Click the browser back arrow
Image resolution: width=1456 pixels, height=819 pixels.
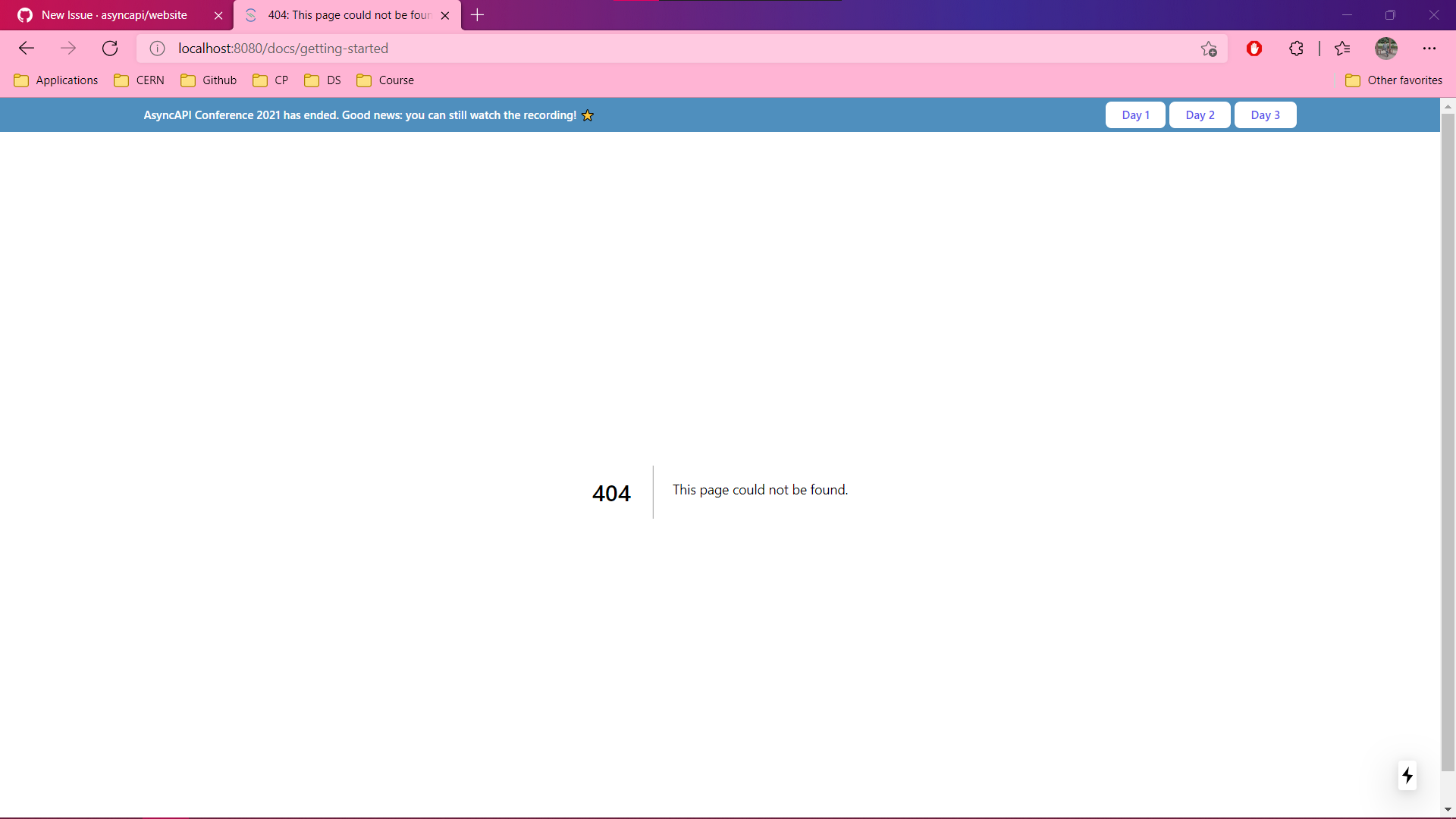(27, 49)
